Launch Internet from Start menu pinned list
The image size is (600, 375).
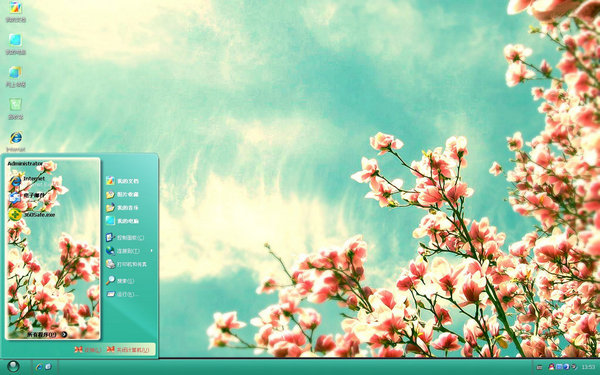point(28,181)
